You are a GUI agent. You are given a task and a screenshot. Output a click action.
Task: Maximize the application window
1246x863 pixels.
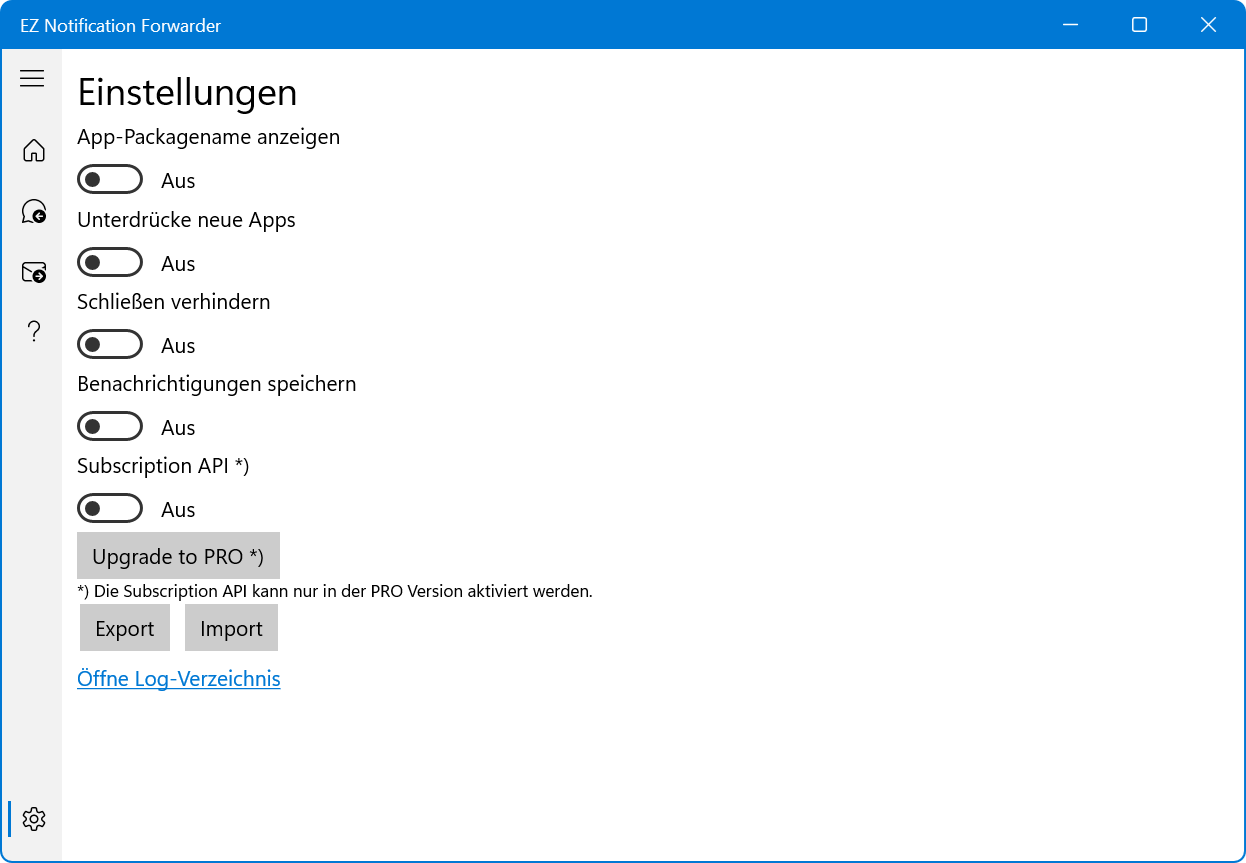tap(1139, 25)
